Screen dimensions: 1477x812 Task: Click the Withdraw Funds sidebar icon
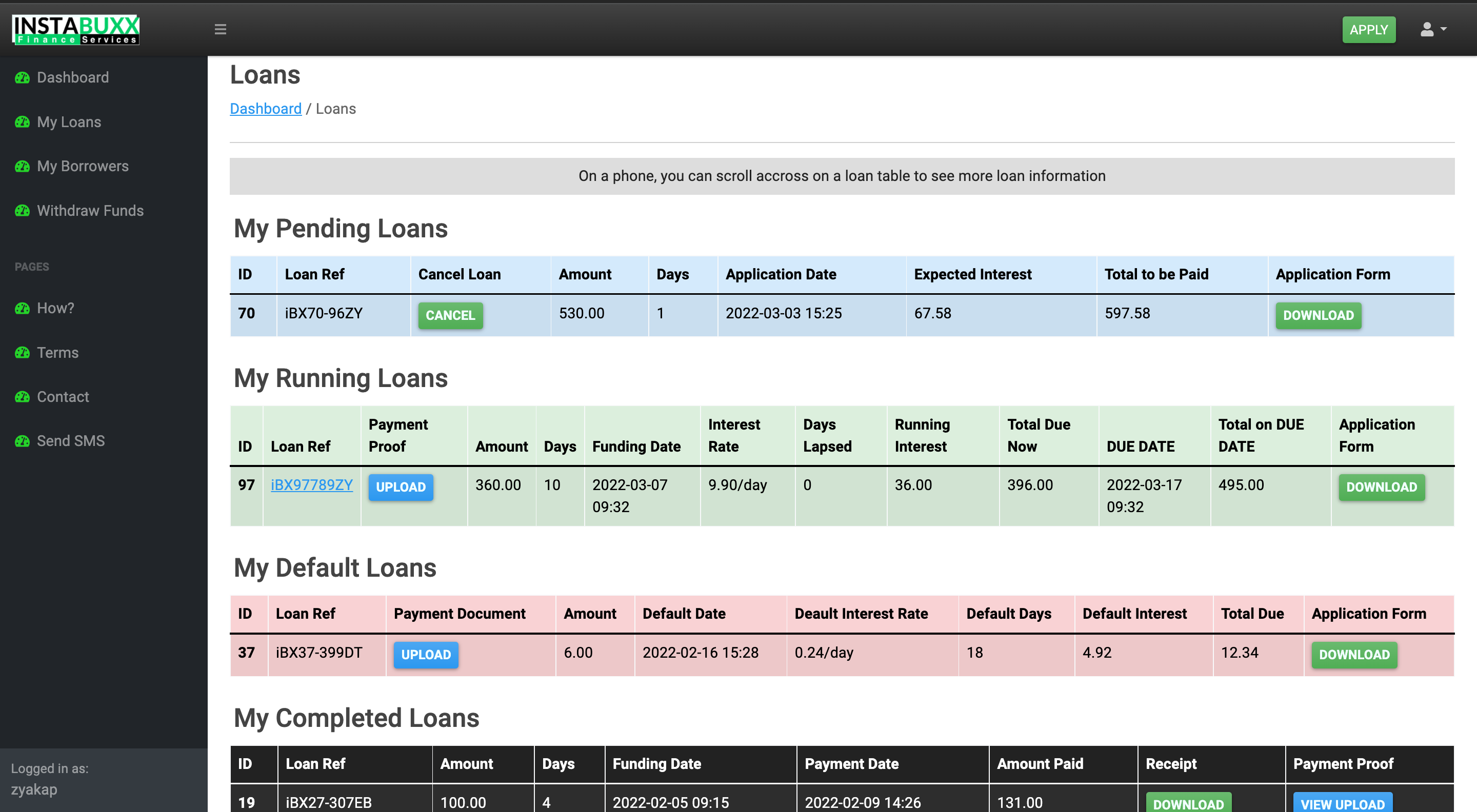(23, 210)
